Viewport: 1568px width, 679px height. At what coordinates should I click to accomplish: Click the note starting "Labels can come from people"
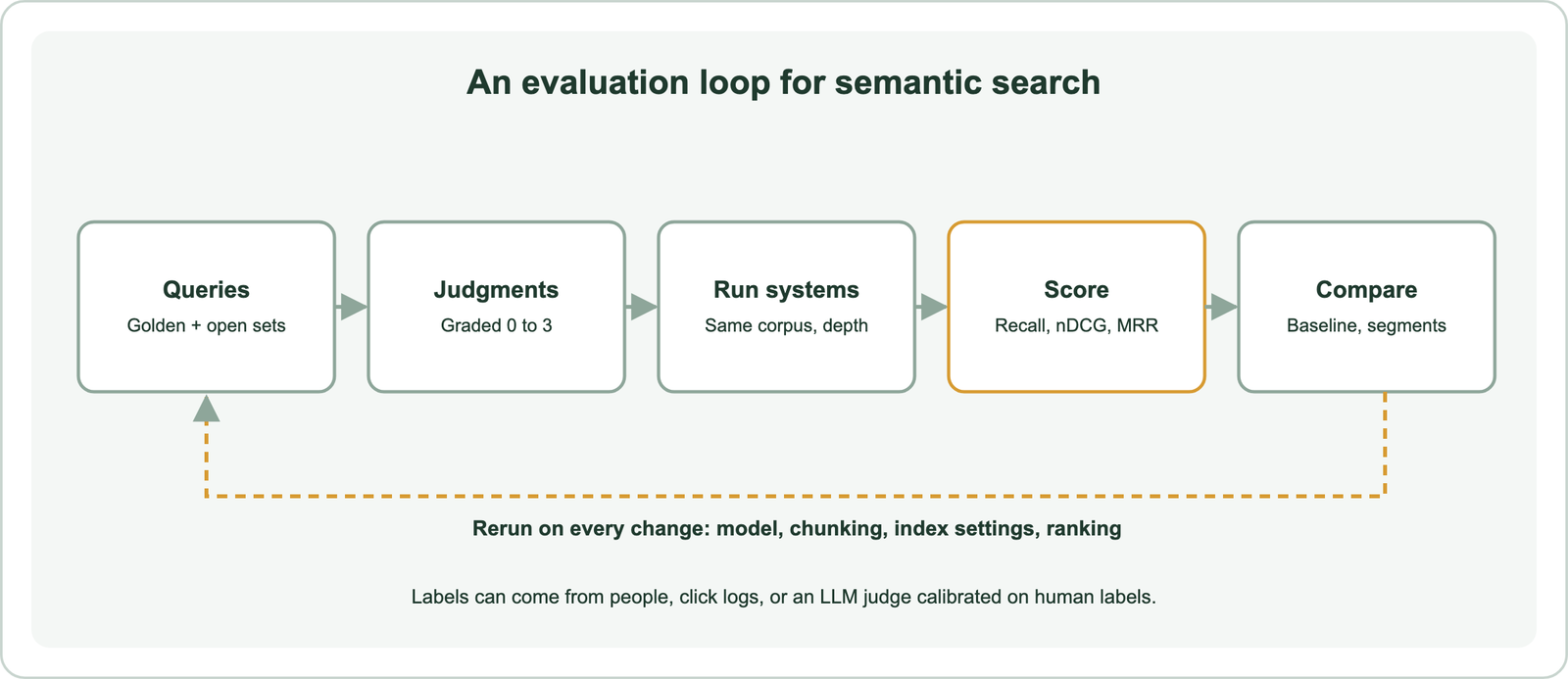[x=783, y=597]
